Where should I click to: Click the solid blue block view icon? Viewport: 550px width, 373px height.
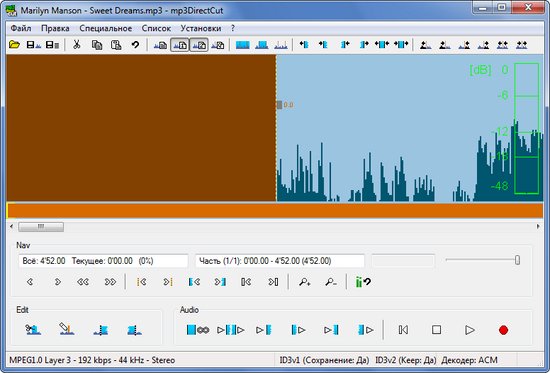[243, 45]
